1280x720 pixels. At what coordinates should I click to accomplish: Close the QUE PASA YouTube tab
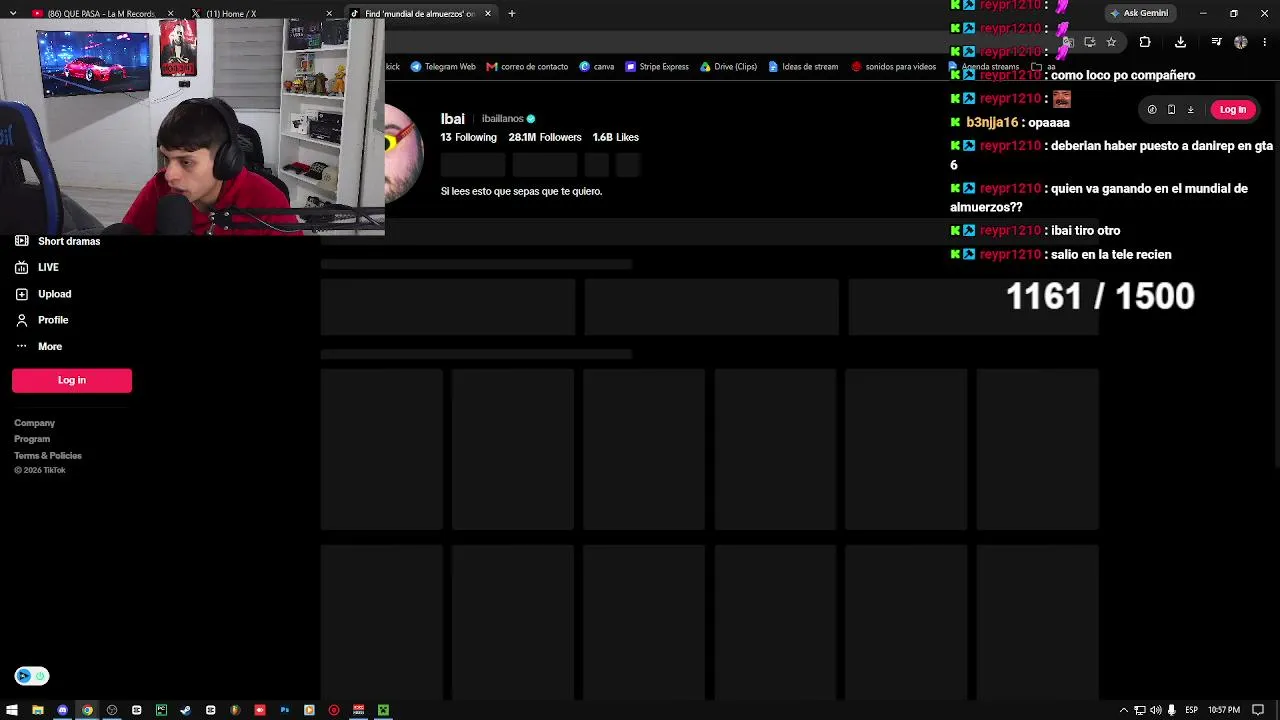coord(170,14)
